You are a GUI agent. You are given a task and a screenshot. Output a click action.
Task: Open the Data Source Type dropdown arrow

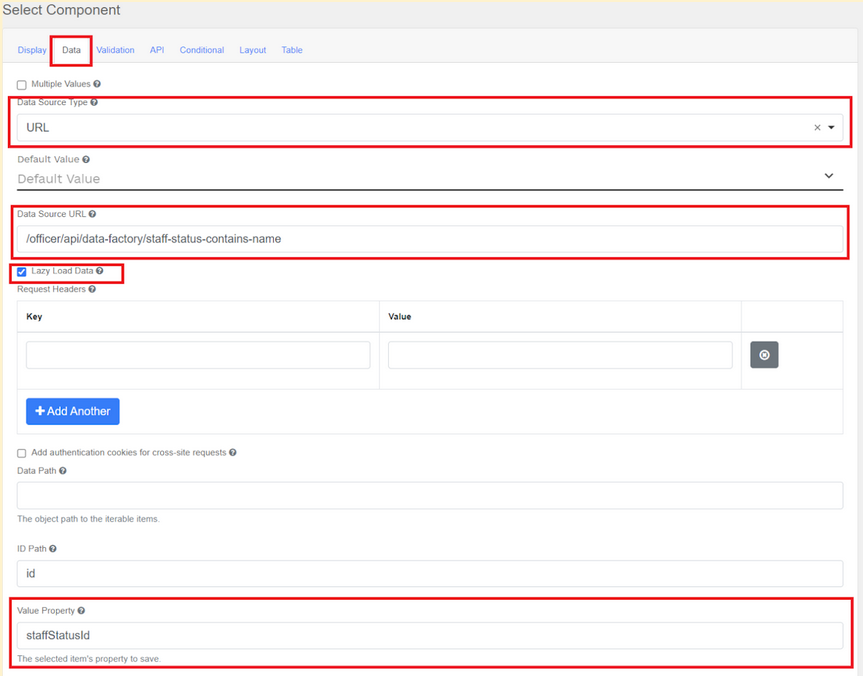(x=831, y=128)
